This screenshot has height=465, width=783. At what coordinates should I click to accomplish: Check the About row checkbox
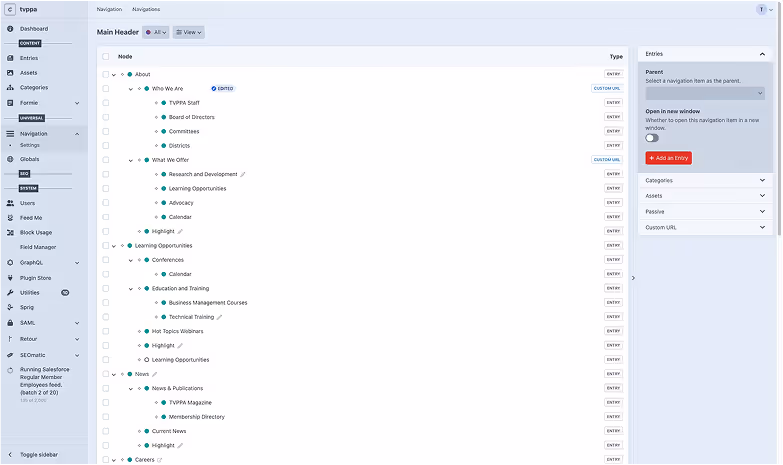click(105, 74)
